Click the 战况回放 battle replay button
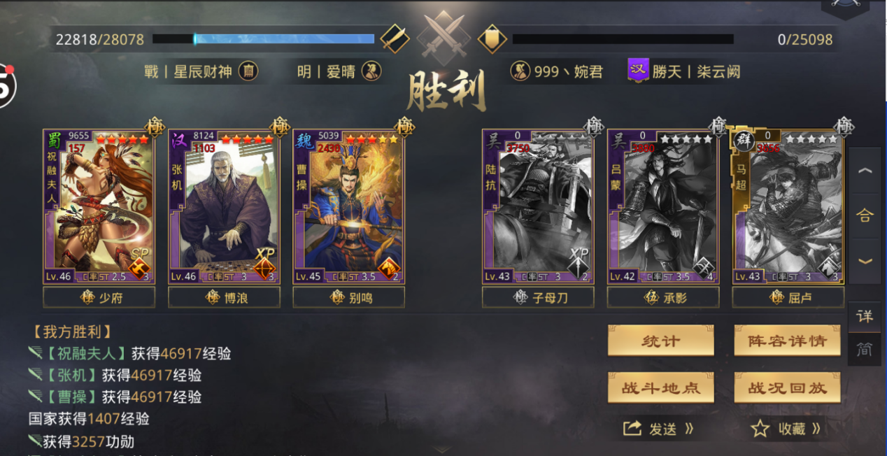Screen dimensions: 887x456 pos(787,388)
